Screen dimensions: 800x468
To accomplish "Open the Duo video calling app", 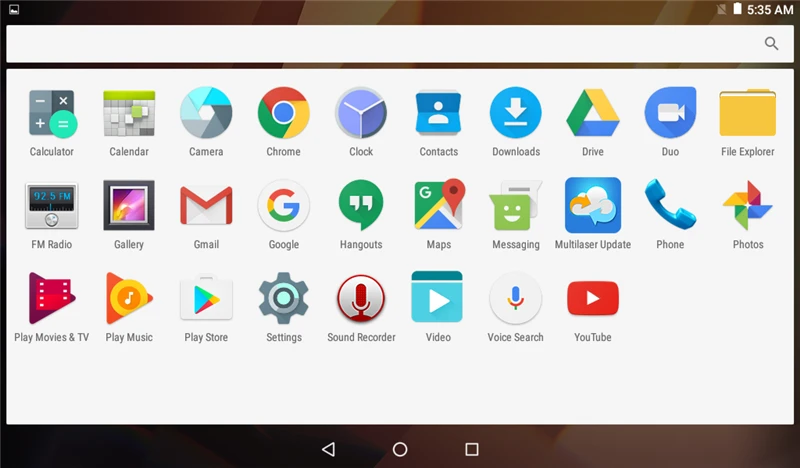I will coord(670,113).
